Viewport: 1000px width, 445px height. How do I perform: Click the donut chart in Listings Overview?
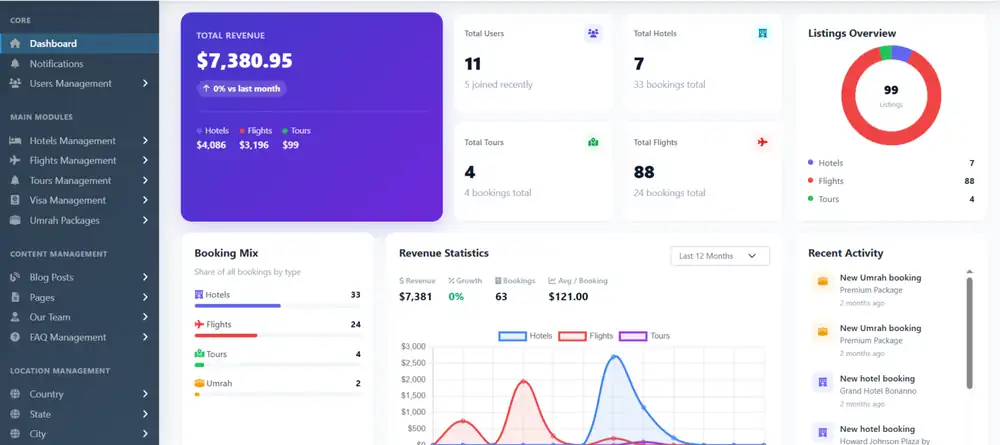pyautogui.click(x=891, y=95)
